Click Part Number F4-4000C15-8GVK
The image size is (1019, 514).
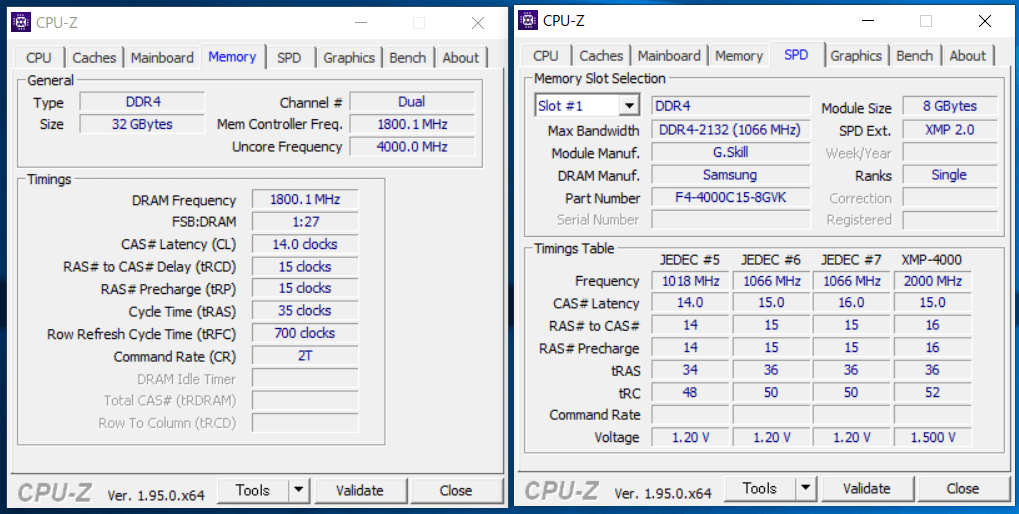731,198
